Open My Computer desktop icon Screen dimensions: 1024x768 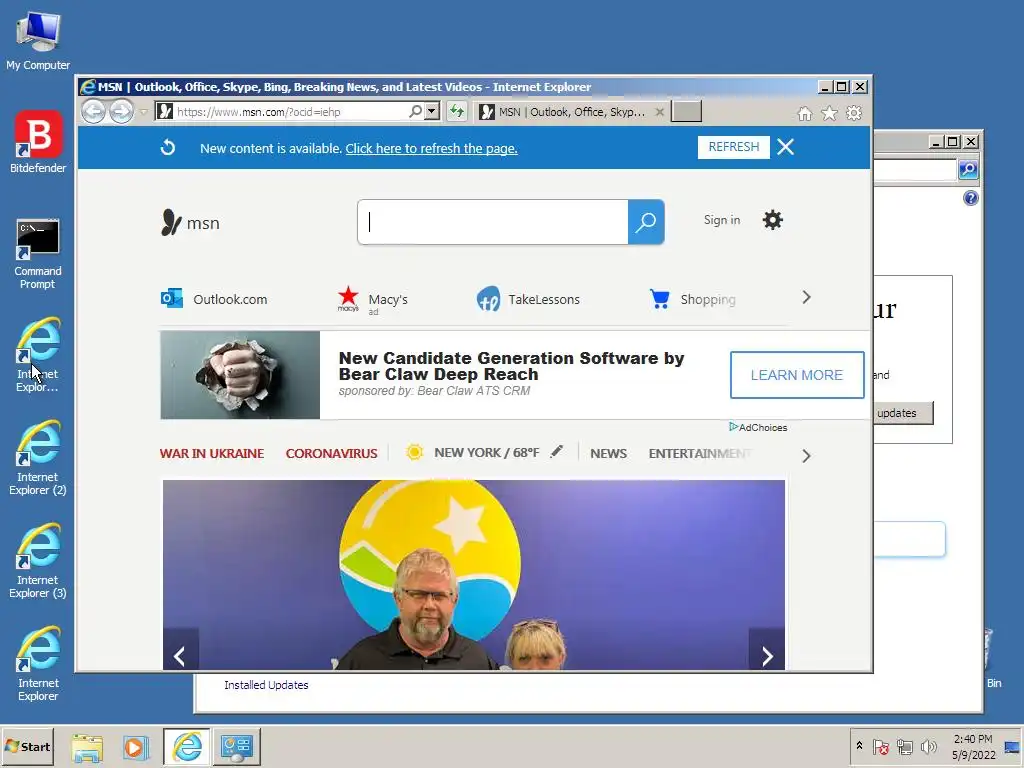point(38,40)
